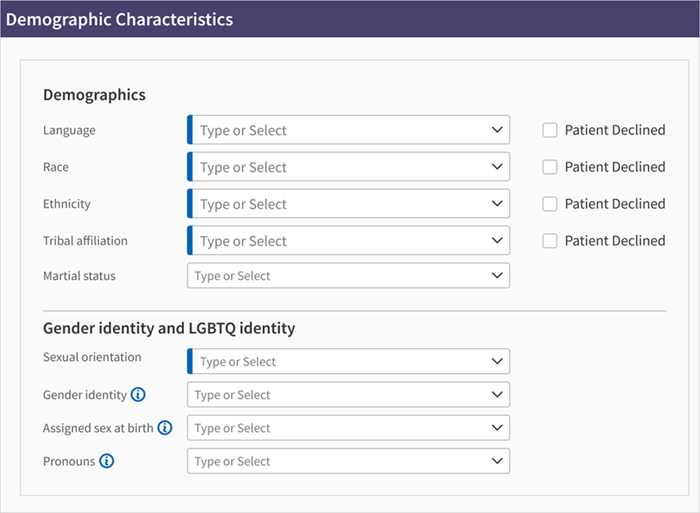Viewport: 700px width, 513px height.
Task: Click the Demographic Characteristics header bar
Action: 350,19
